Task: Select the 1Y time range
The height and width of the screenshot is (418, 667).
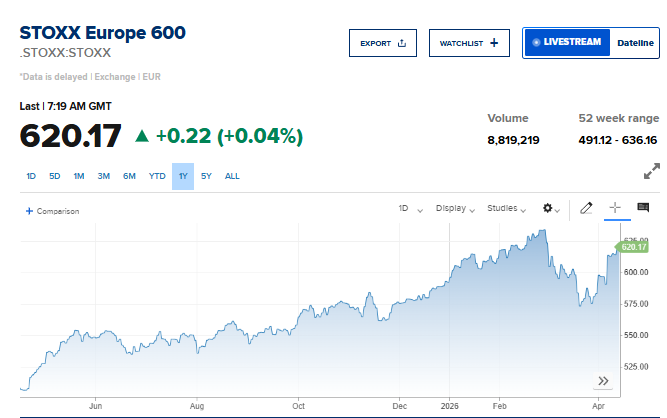Action: [183, 176]
